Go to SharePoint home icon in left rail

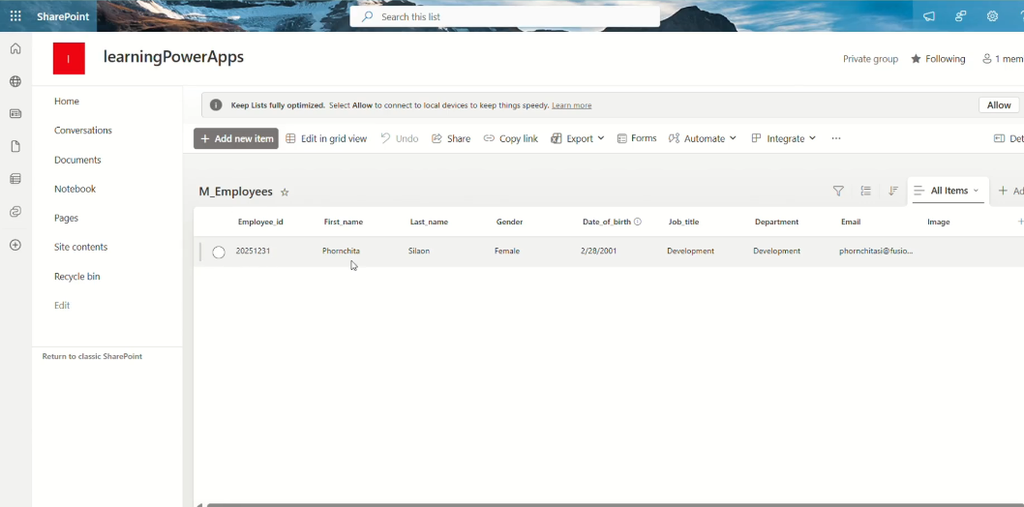point(16,49)
